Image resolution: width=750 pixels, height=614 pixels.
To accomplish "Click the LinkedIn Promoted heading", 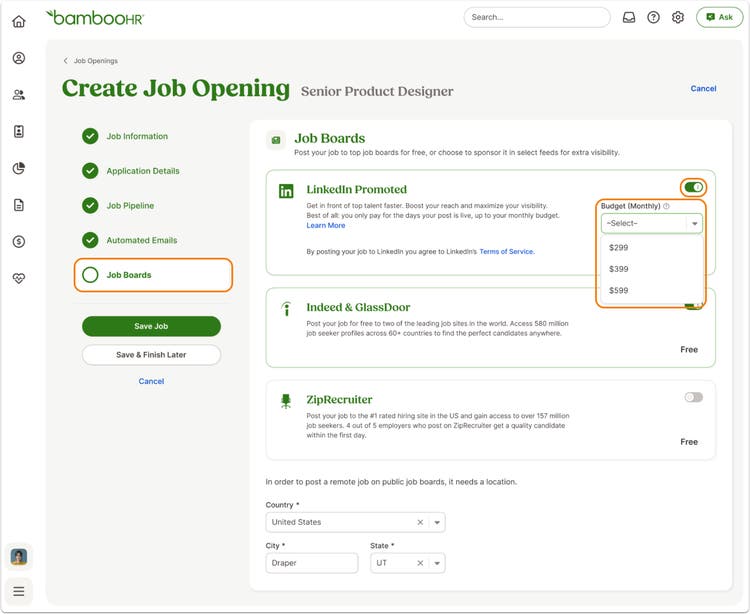I will [x=356, y=189].
